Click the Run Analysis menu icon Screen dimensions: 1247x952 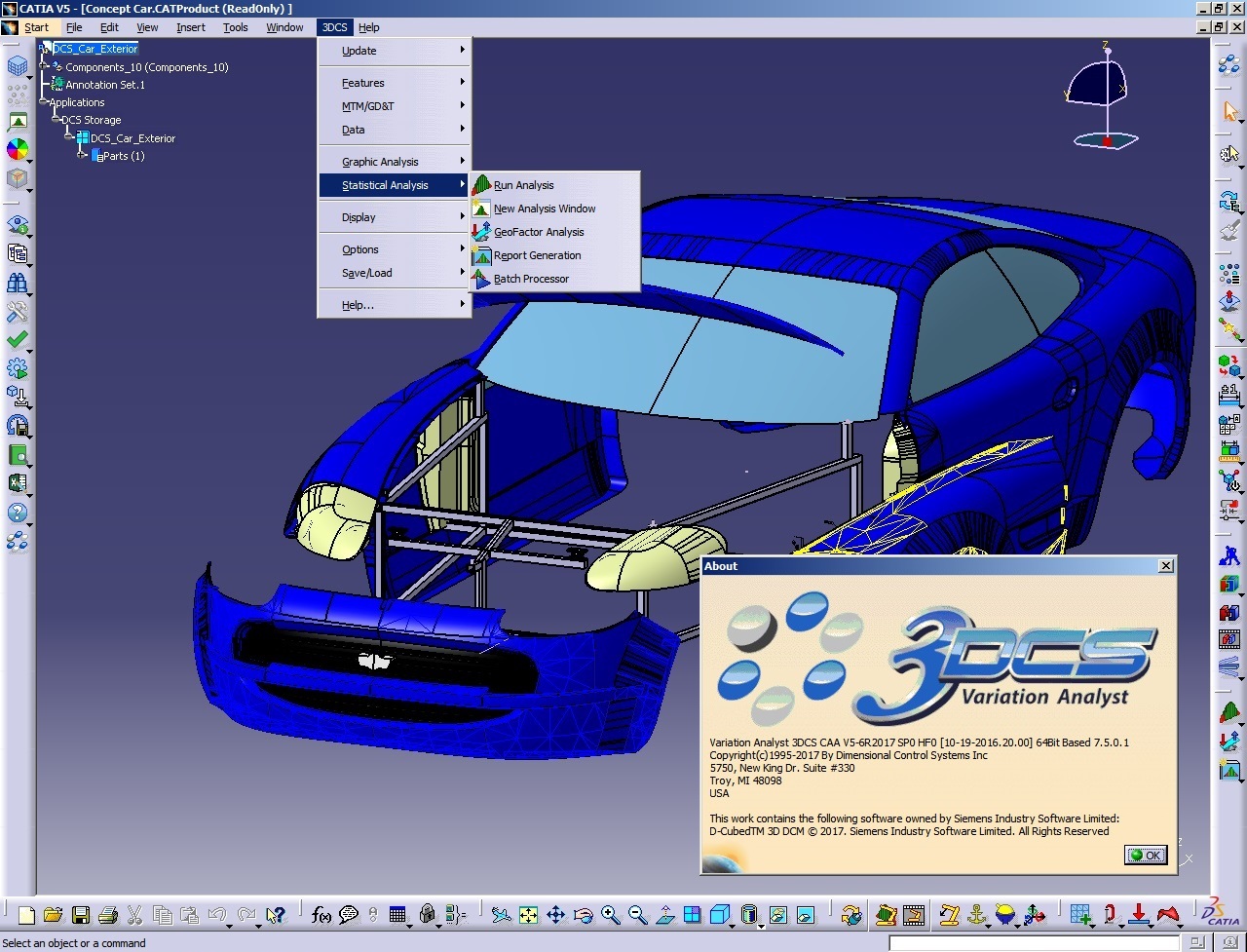[481, 184]
